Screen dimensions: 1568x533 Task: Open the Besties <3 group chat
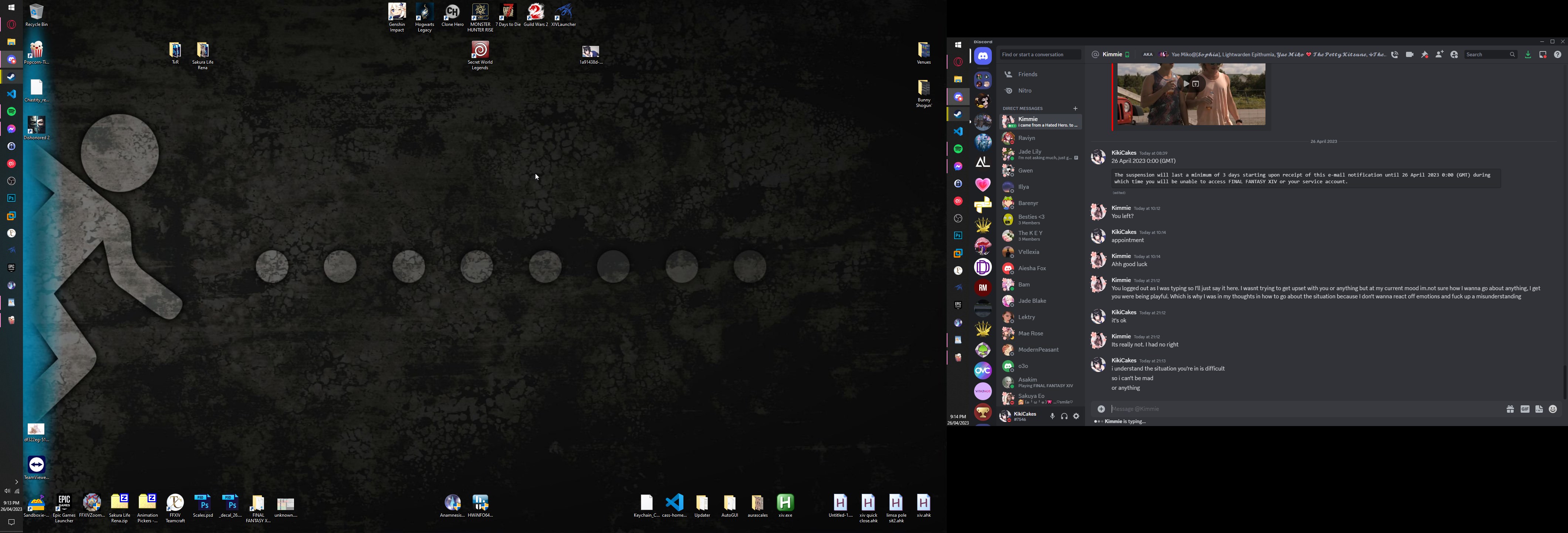pyautogui.click(x=1040, y=220)
